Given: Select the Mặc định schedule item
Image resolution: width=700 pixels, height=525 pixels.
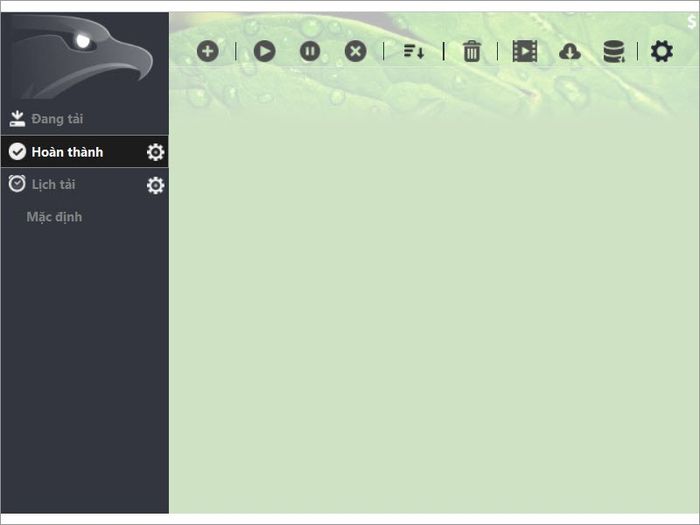Looking at the screenshot, I should point(54,217).
